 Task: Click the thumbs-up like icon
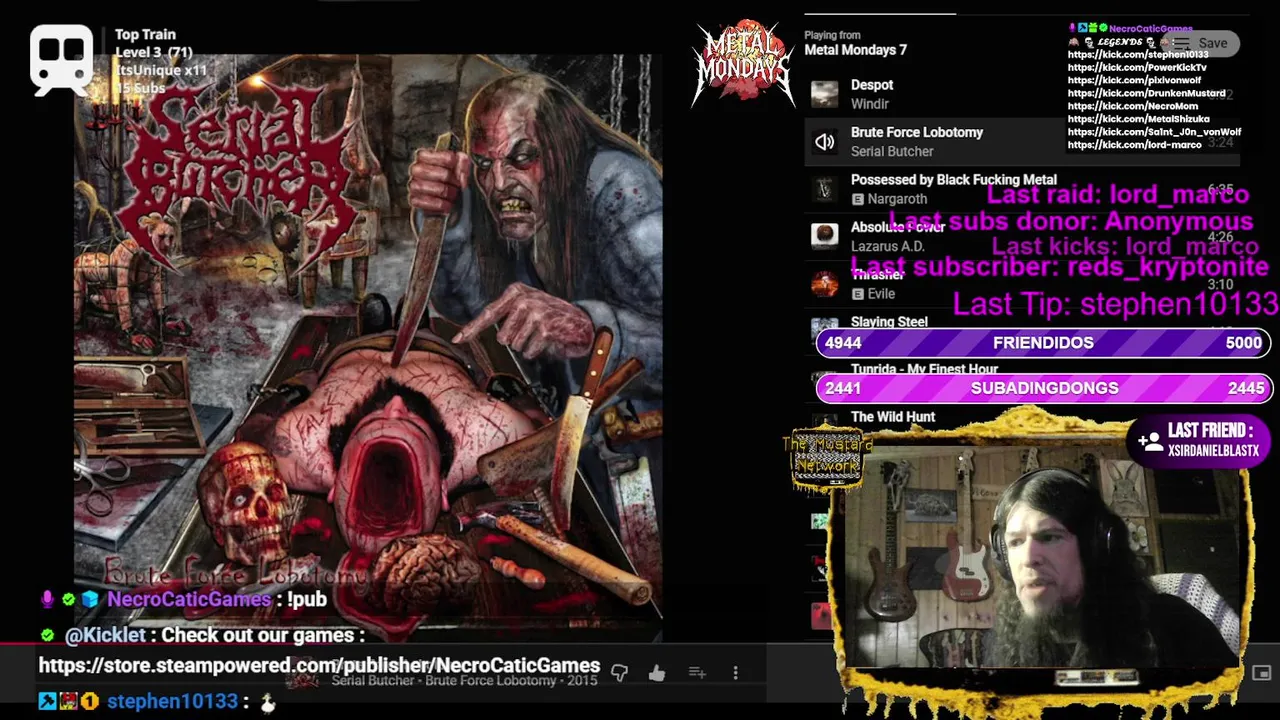[657, 673]
